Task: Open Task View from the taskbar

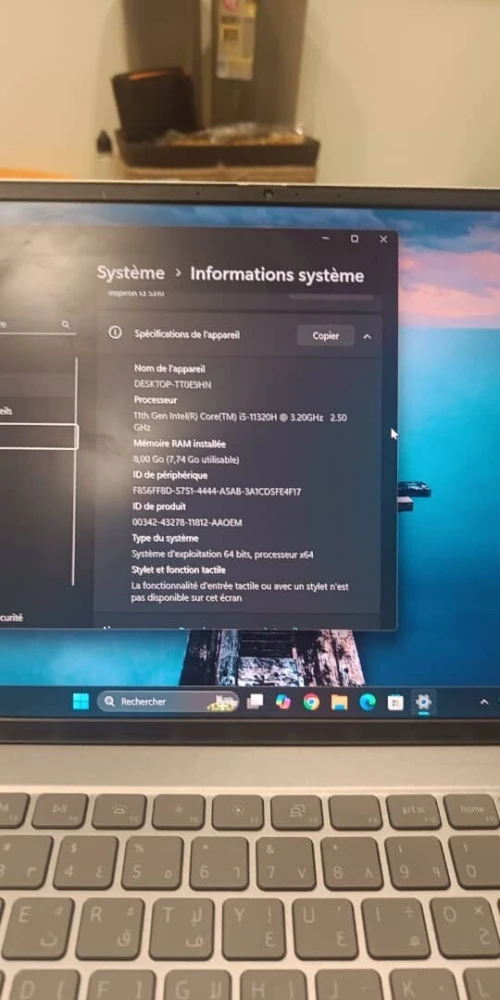Action: coord(255,702)
